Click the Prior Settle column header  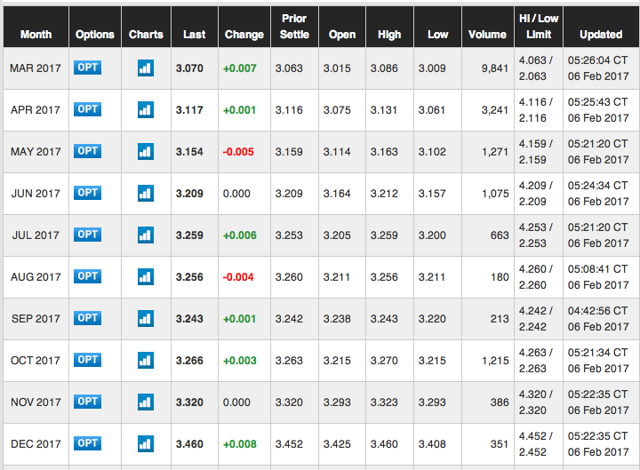pos(294,27)
